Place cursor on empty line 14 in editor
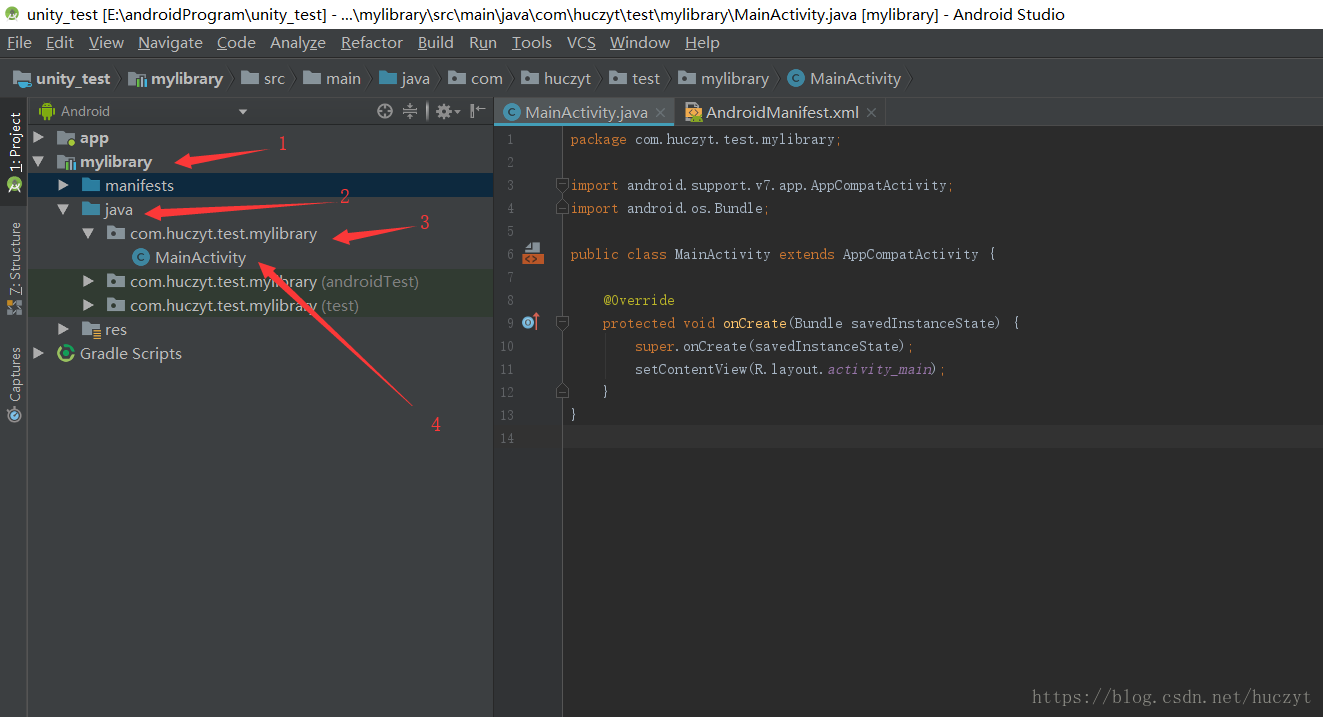 pos(940,437)
